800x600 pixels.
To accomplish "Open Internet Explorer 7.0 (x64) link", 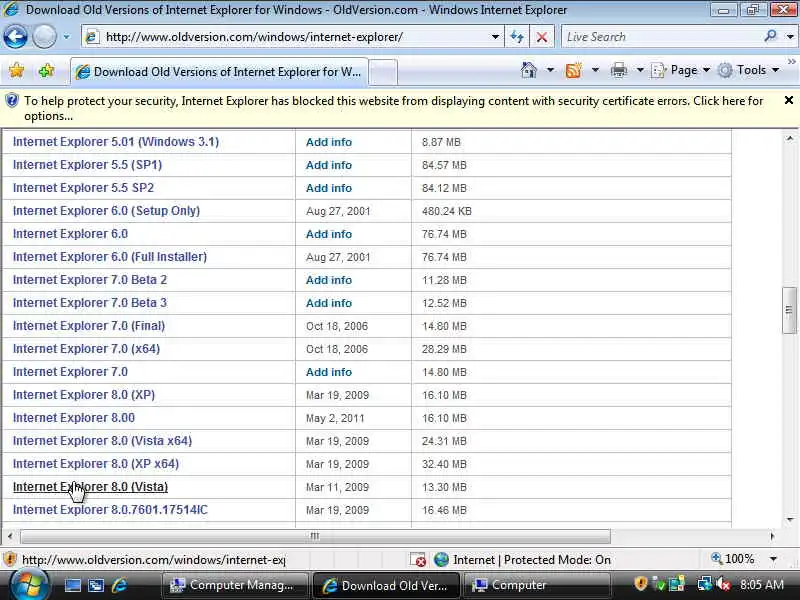I will [86, 348].
